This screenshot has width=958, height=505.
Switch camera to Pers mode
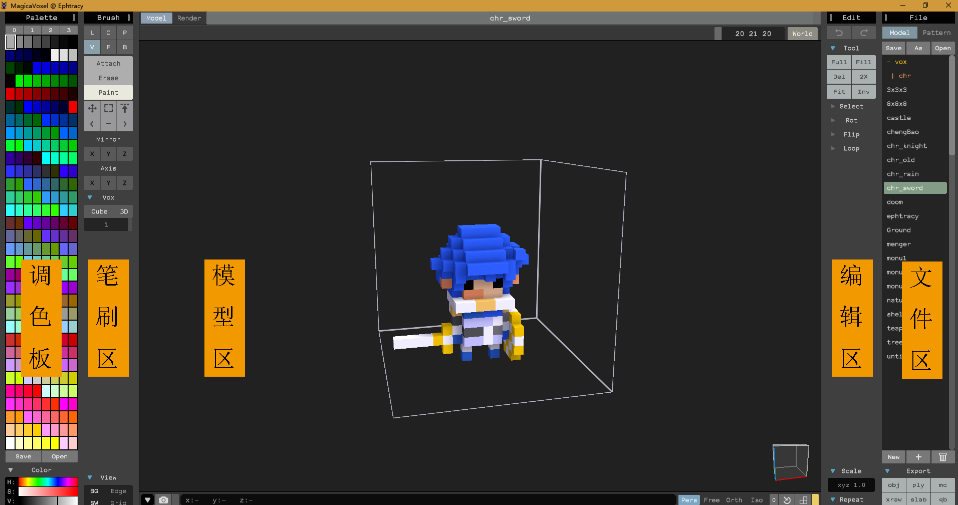point(689,500)
